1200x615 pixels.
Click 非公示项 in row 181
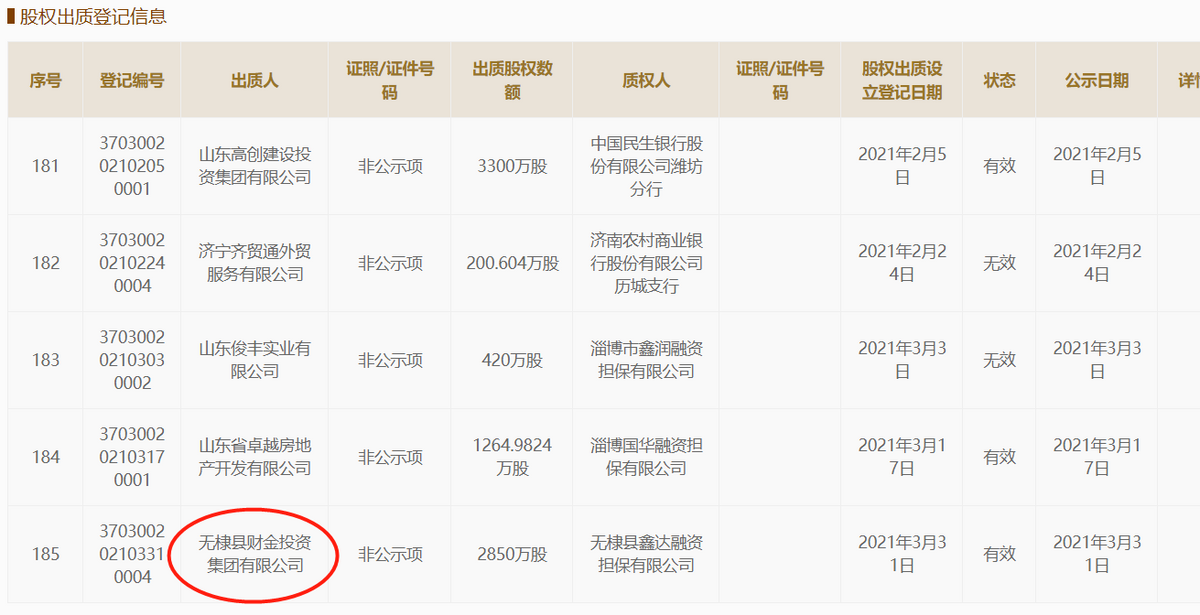pos(390,166)
